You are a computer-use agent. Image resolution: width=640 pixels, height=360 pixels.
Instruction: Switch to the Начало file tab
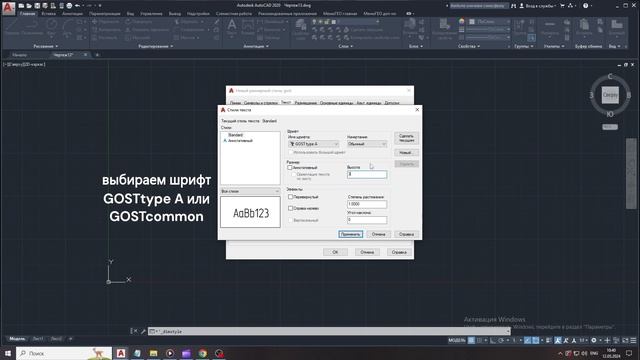click(x=20, y=55)
